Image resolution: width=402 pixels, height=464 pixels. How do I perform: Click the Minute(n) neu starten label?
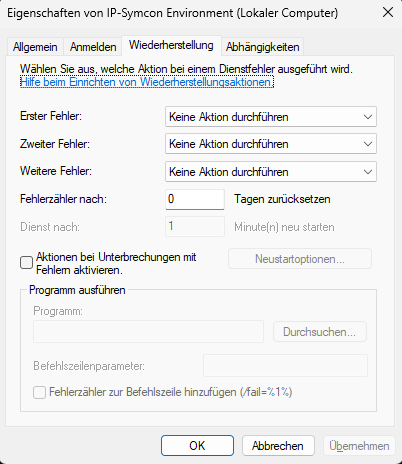pos(284,227)
